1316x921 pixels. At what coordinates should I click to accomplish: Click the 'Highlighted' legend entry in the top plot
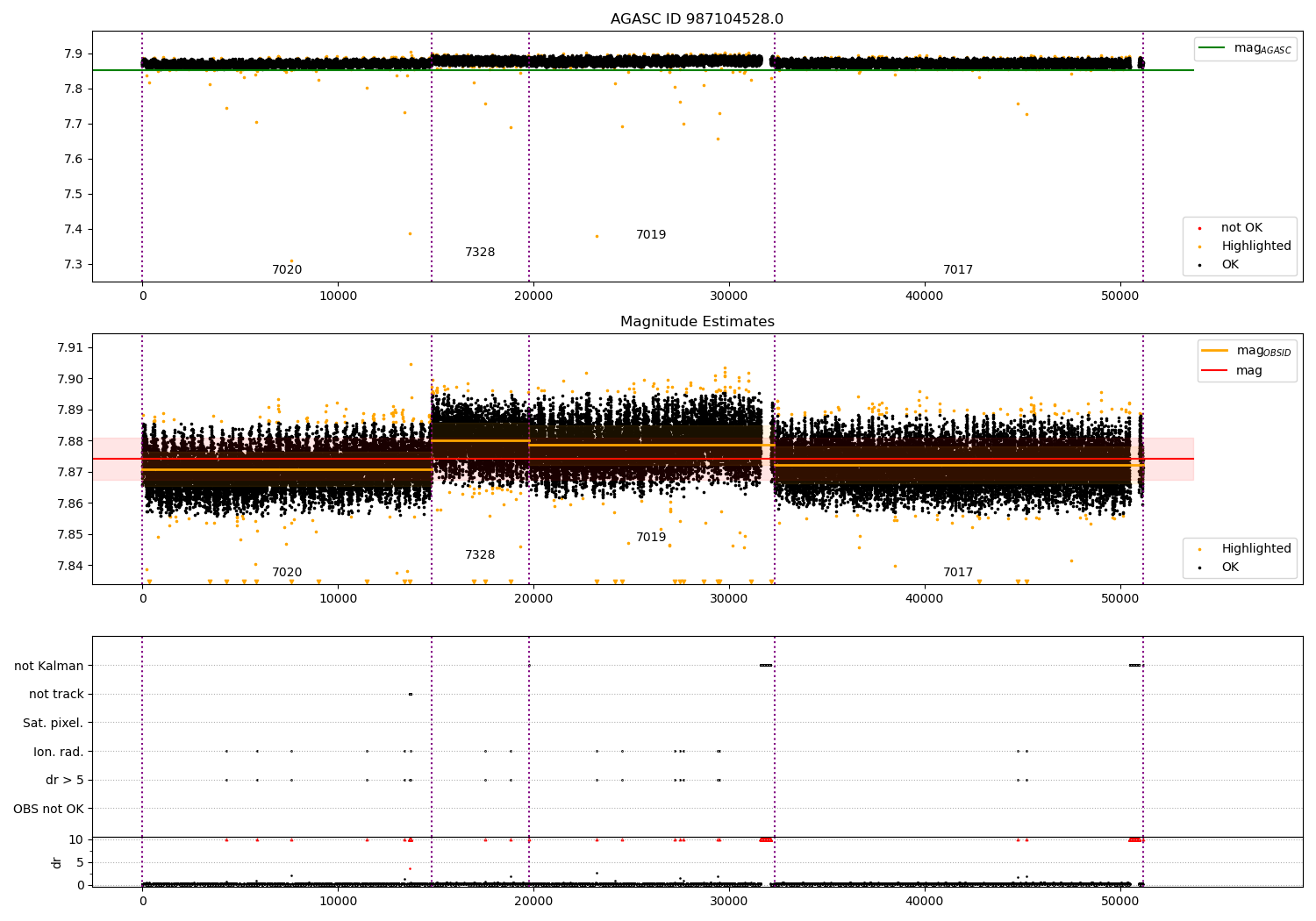[1246, 246]
